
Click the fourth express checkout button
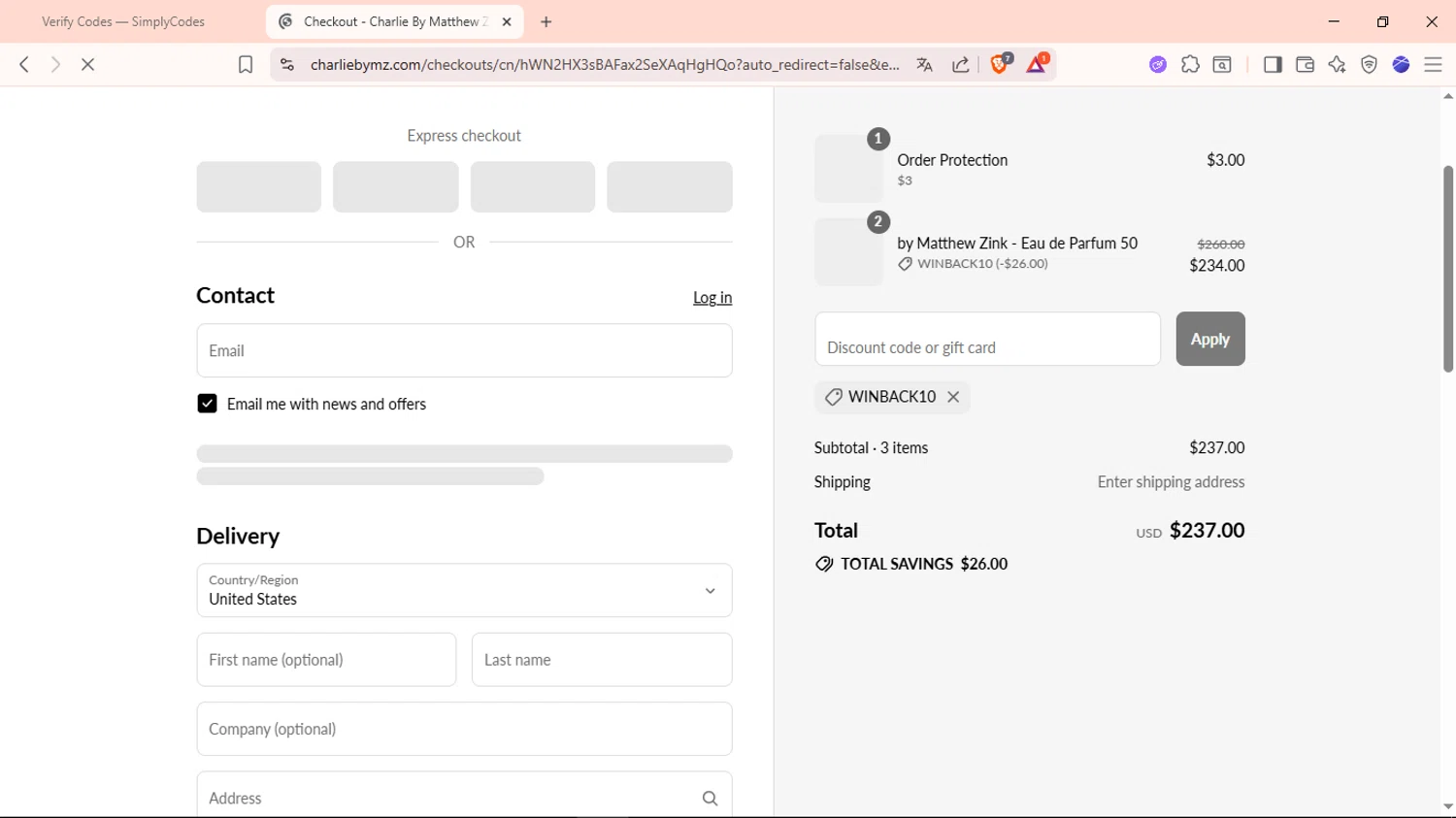[670, 186]
